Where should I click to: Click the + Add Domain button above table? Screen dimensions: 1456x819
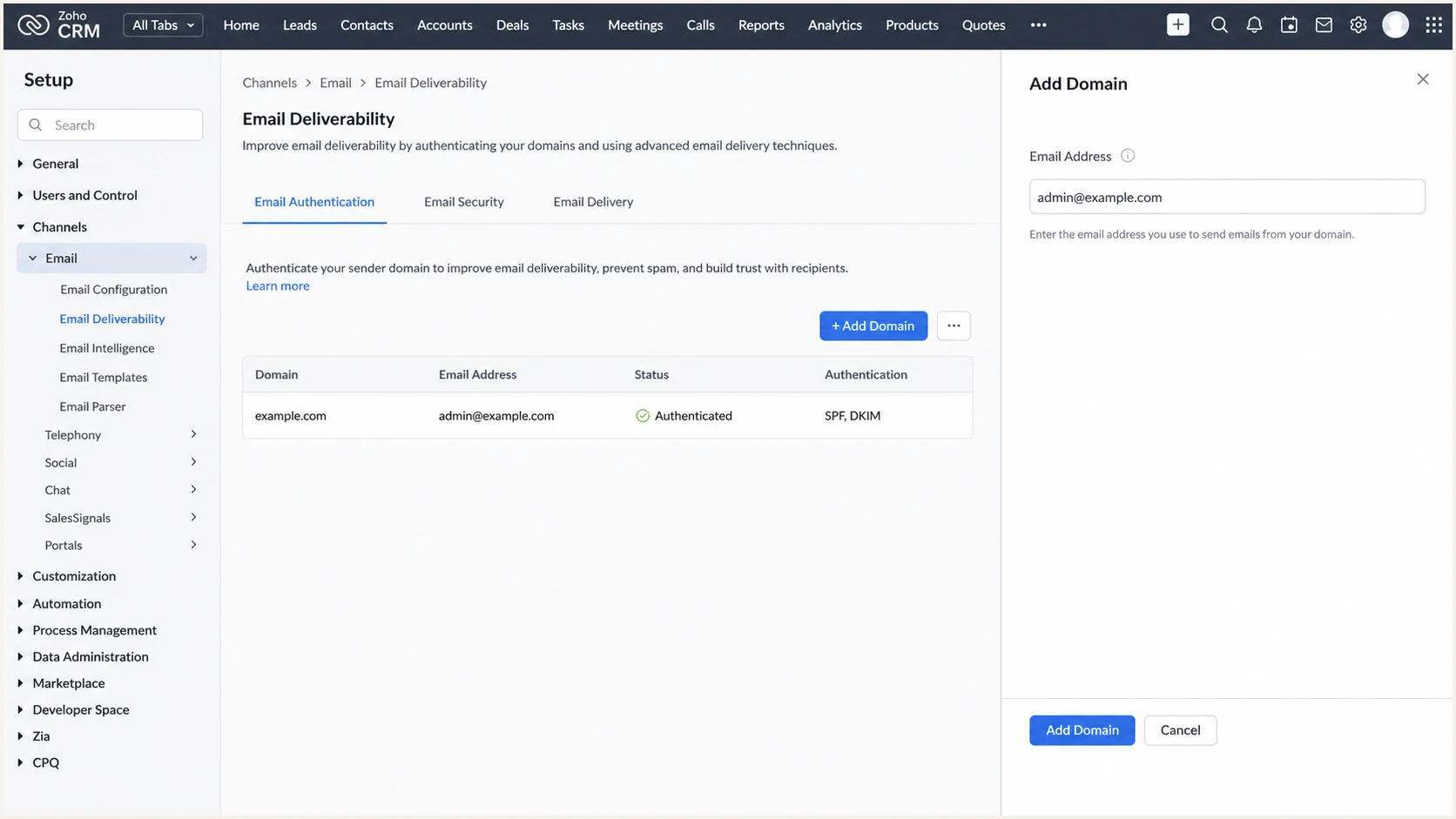(873, 326)
